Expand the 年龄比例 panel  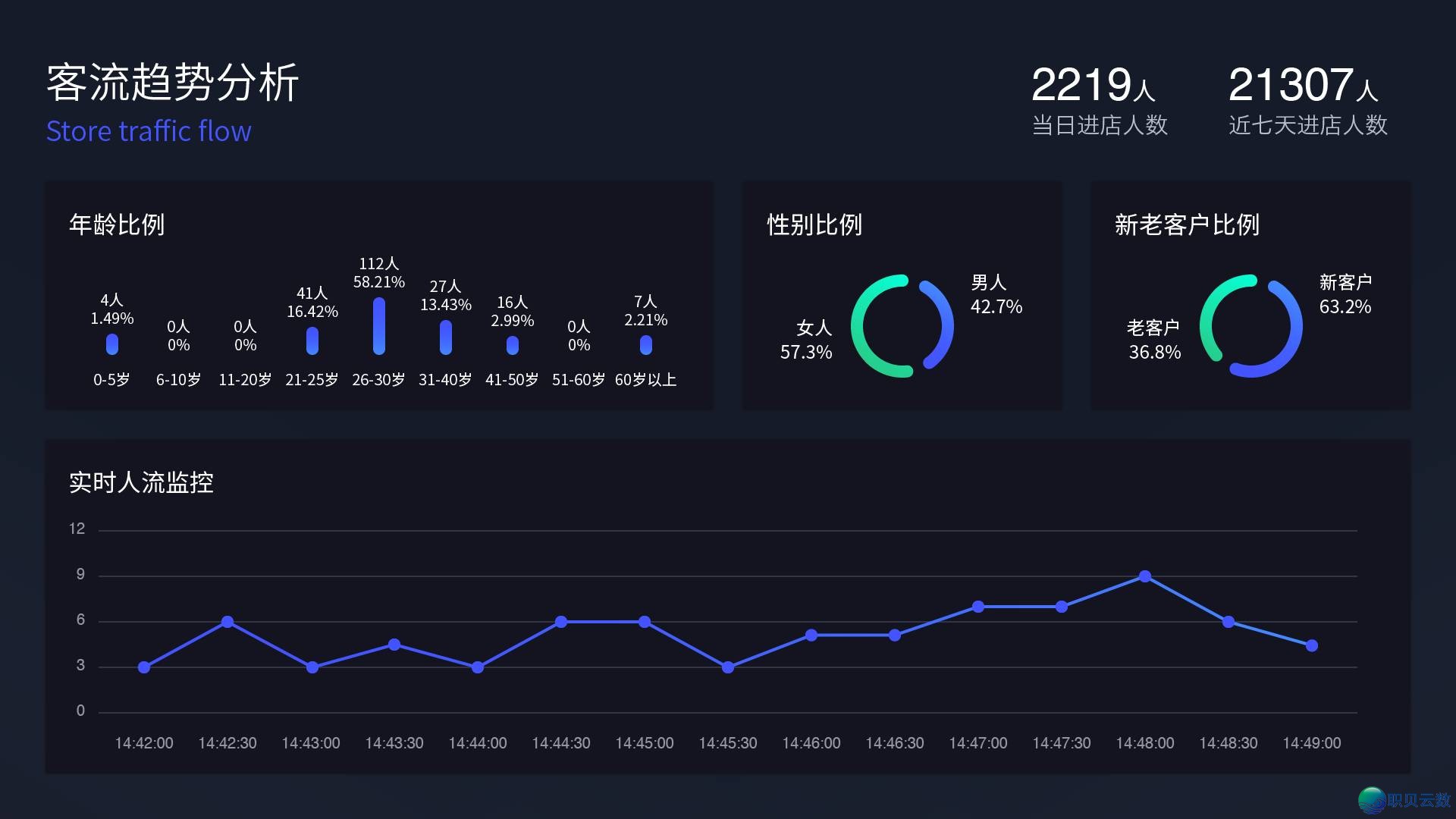(x=117, y=225)
